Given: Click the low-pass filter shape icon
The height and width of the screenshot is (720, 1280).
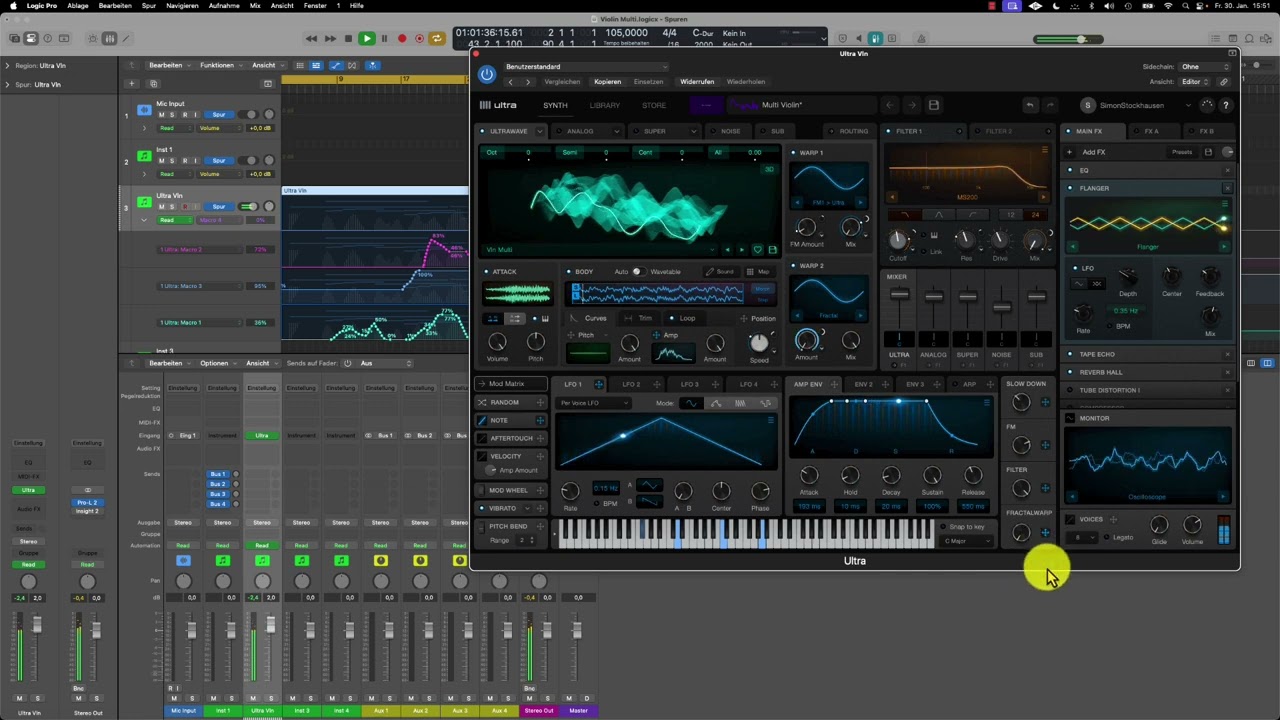Looking at the screenshot, I should pos(905,215).
